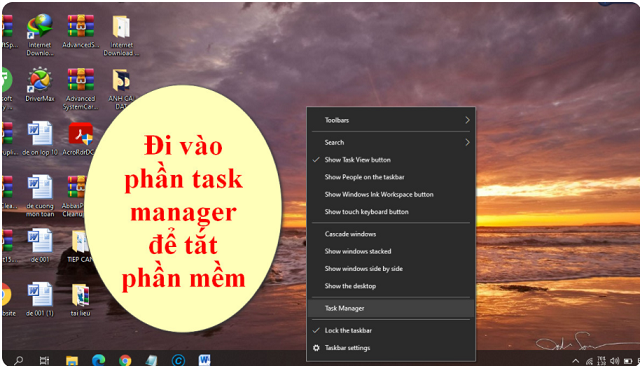
Task: Enable Show Windows Ink Workspace button
Action: (391, 195)
